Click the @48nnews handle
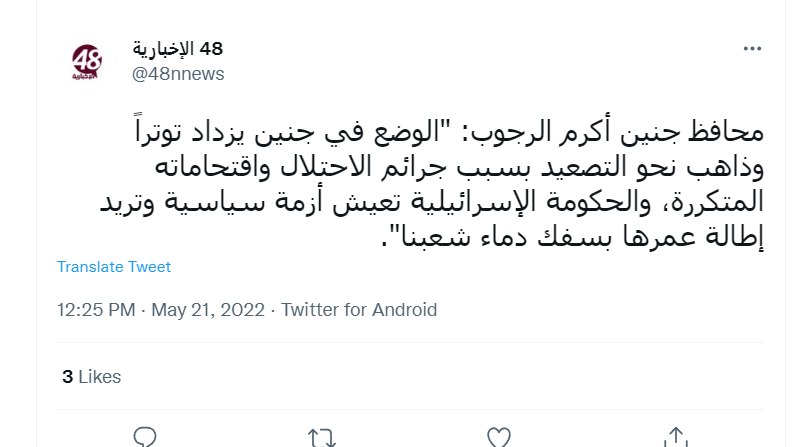This screenshot has height=447, width=809. click(x=178, y=74)
